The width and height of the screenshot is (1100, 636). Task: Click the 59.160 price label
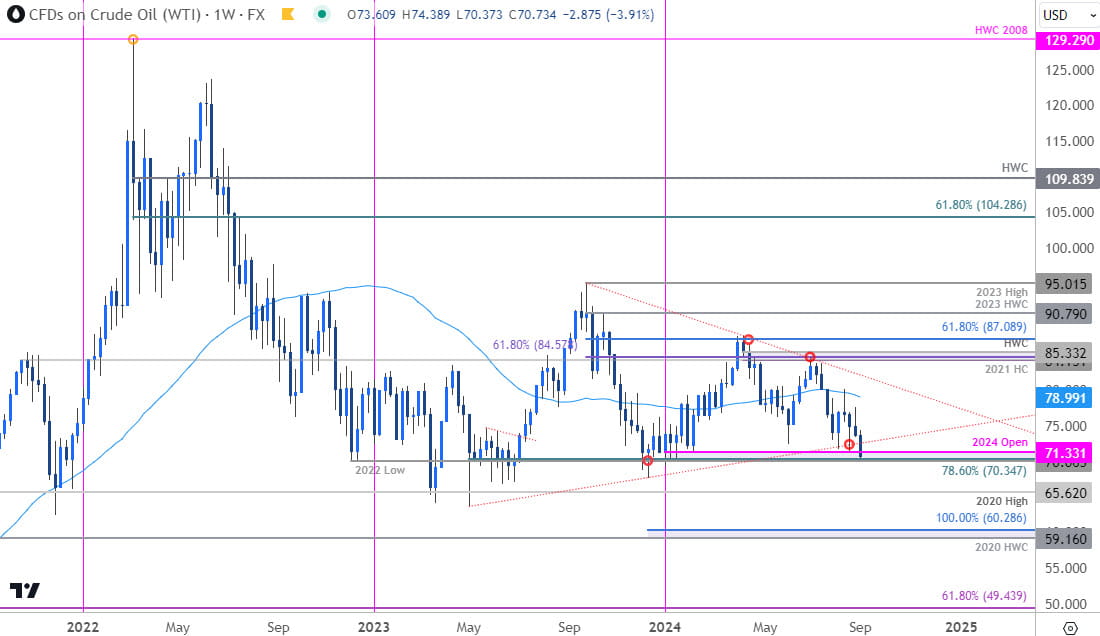(1066, 539)
